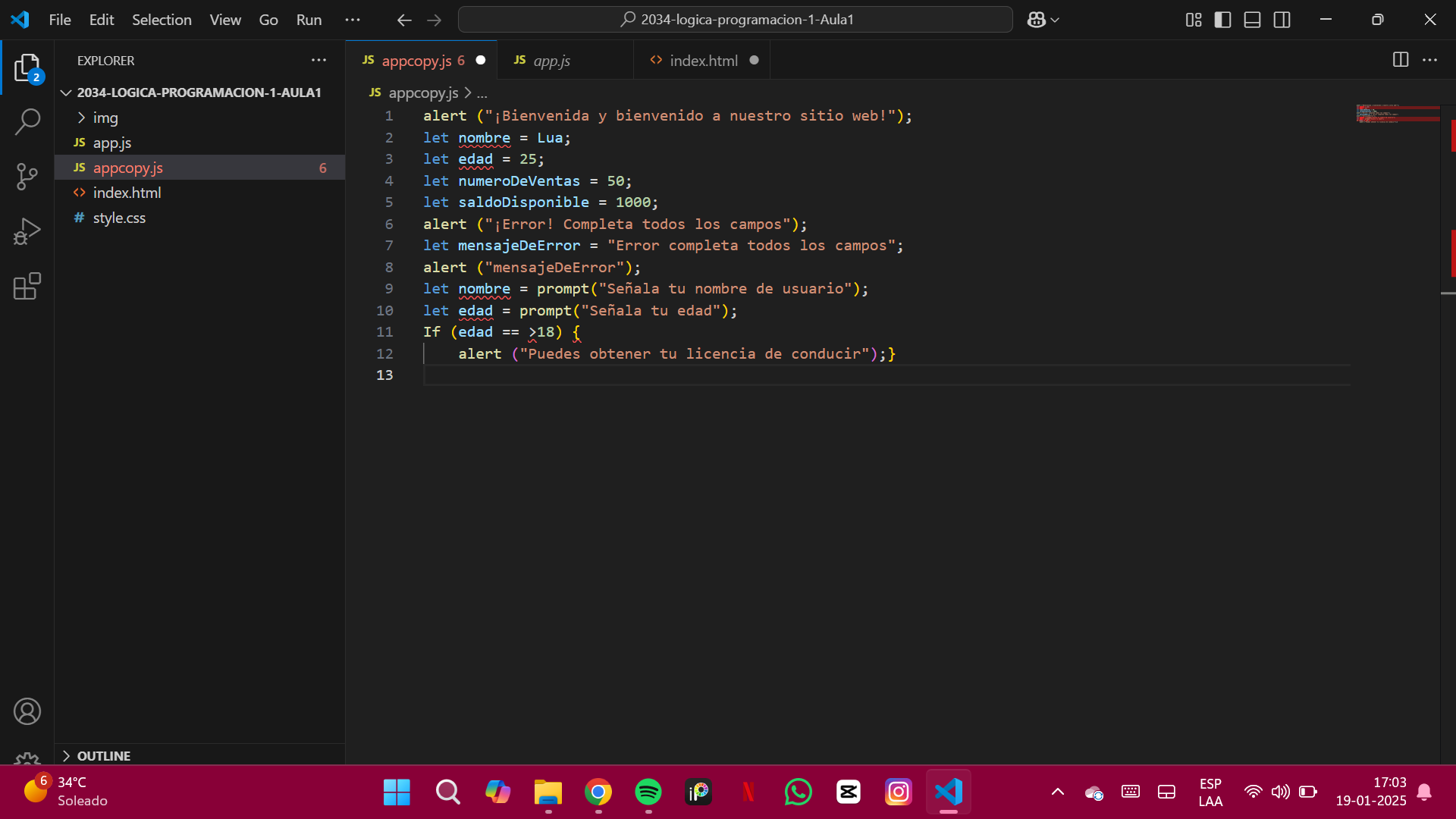
Task: Open the Explorer view in activity bar
Action: coord(27,68)
